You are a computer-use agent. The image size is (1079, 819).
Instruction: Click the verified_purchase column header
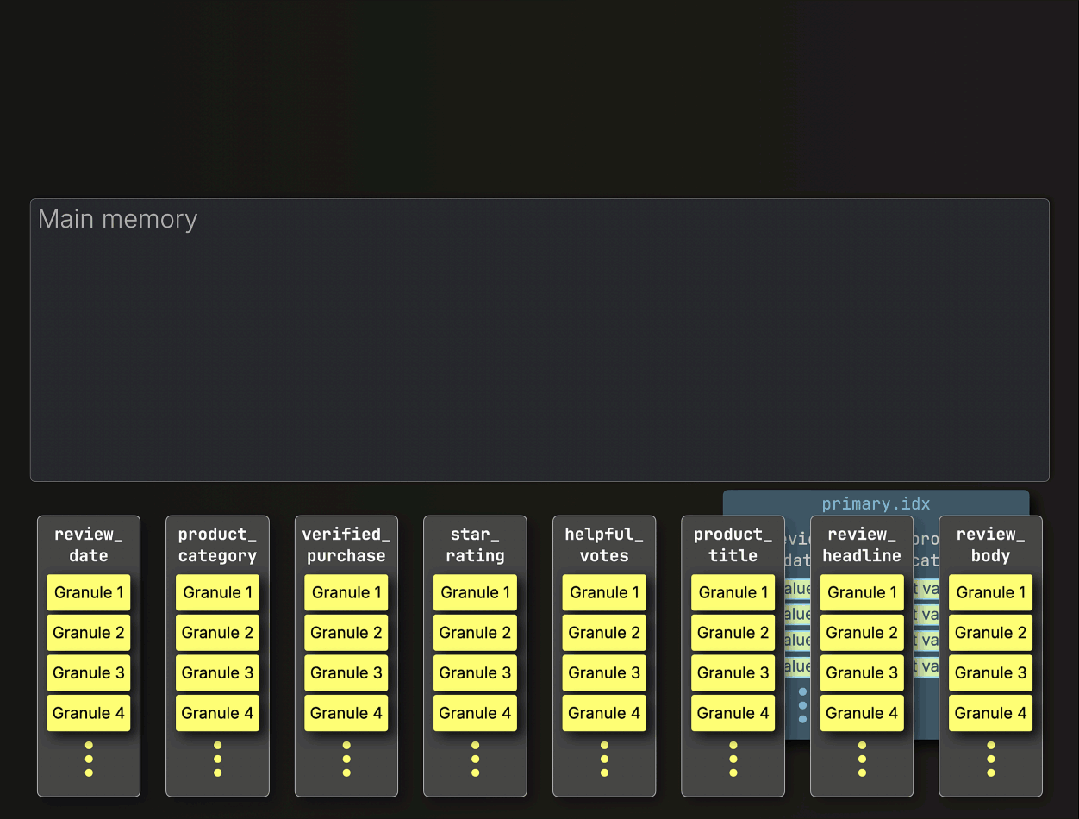coord(346,544)
